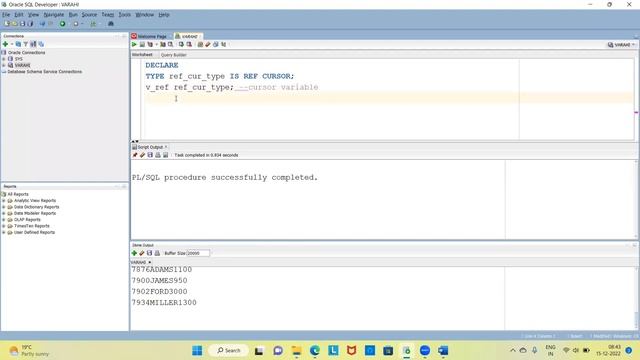Image resolution: width=640 pixels, height=360 pixels.
Task: Expand the VARAHI connection node
Action: click(x=4, y=65)
